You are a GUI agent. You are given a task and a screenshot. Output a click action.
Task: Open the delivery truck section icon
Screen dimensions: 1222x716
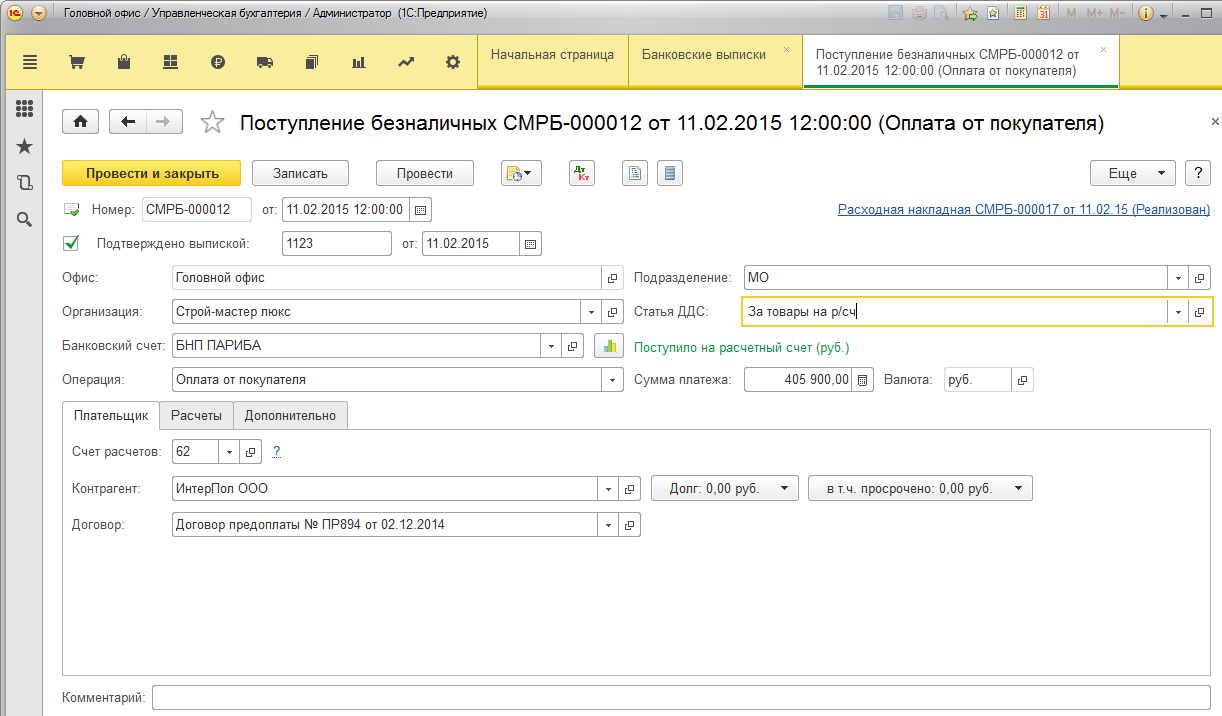(265, 62)
